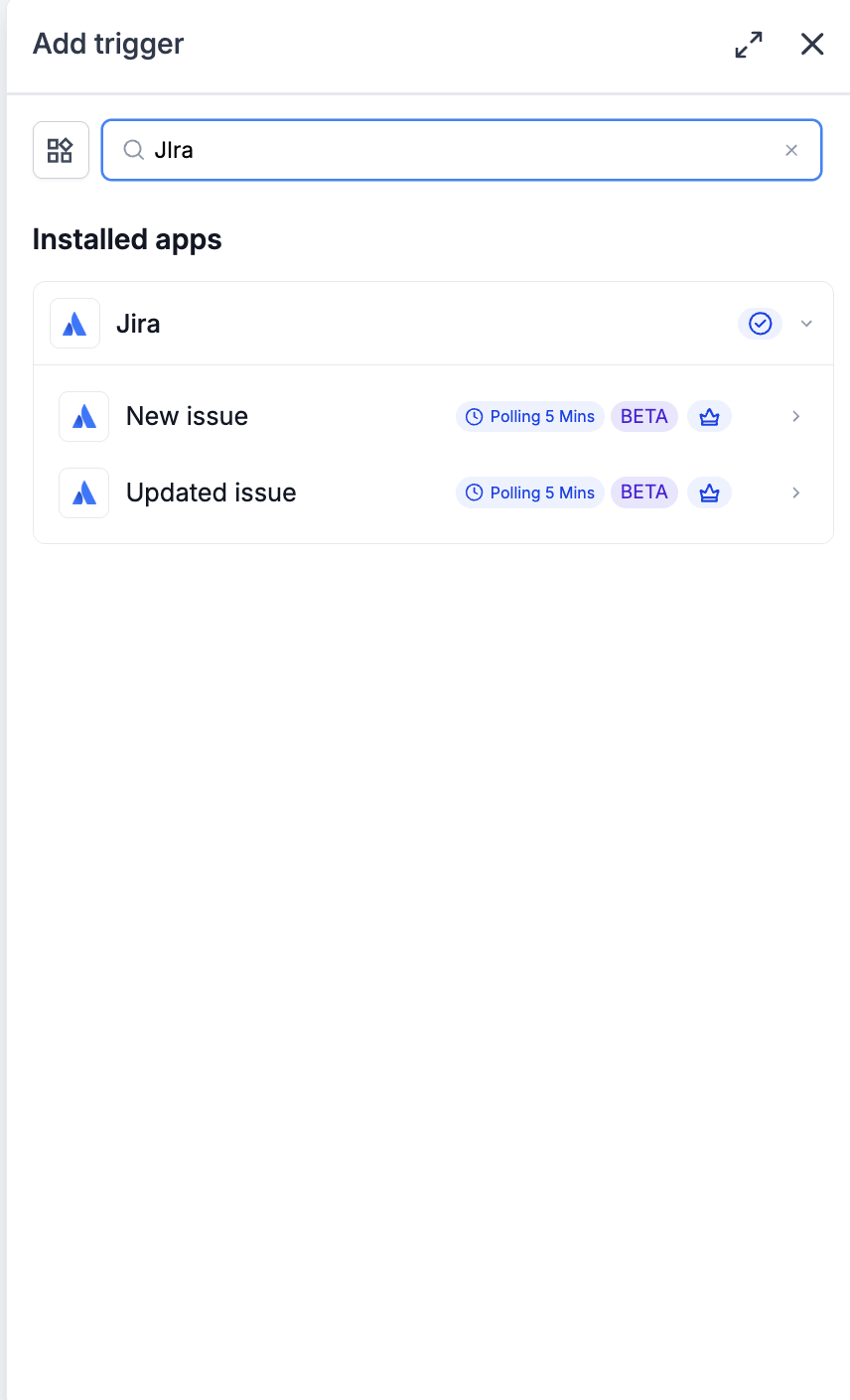The image size is (850, 1400).
Task: Click the Installed apps heading
Action: tap(127, 239)
